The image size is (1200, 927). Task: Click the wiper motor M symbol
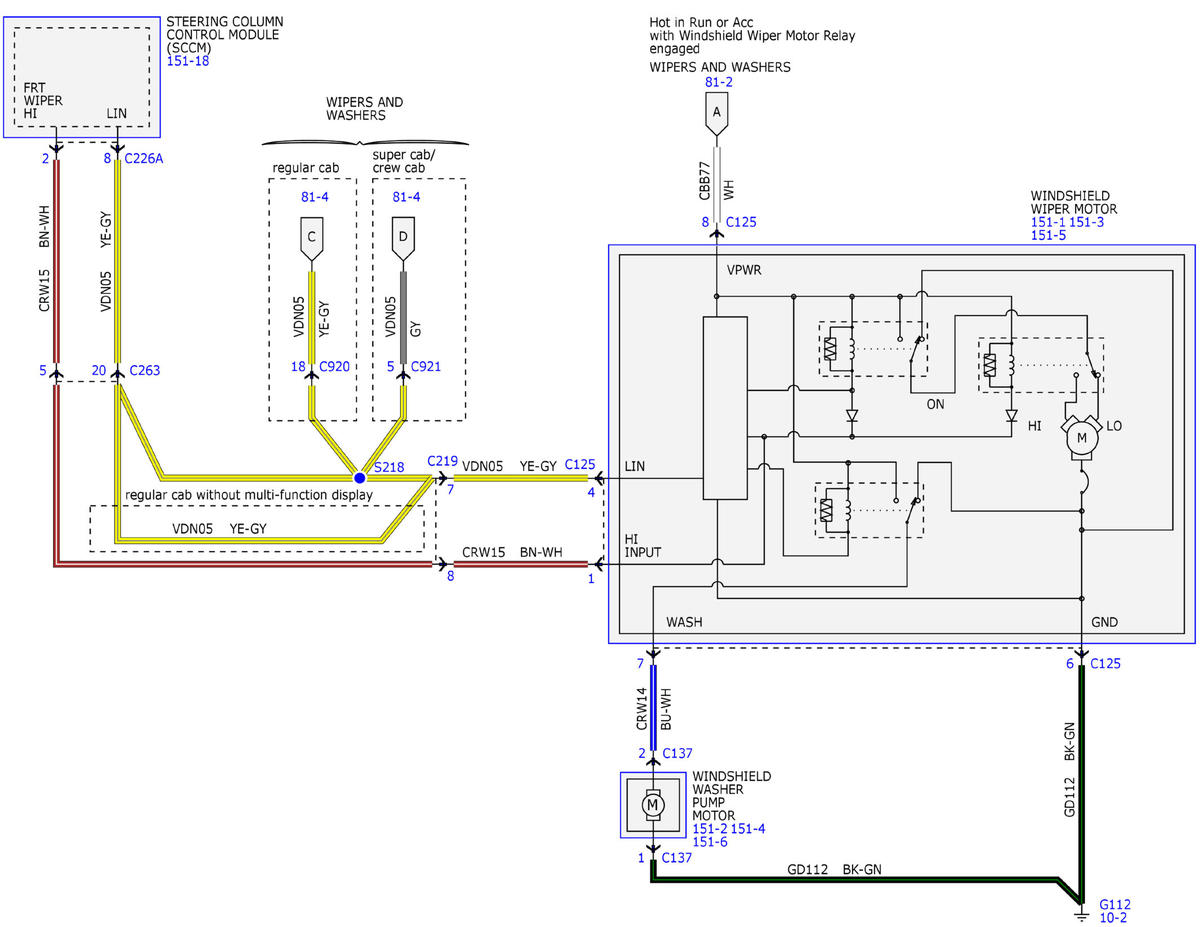[1081, 437]
